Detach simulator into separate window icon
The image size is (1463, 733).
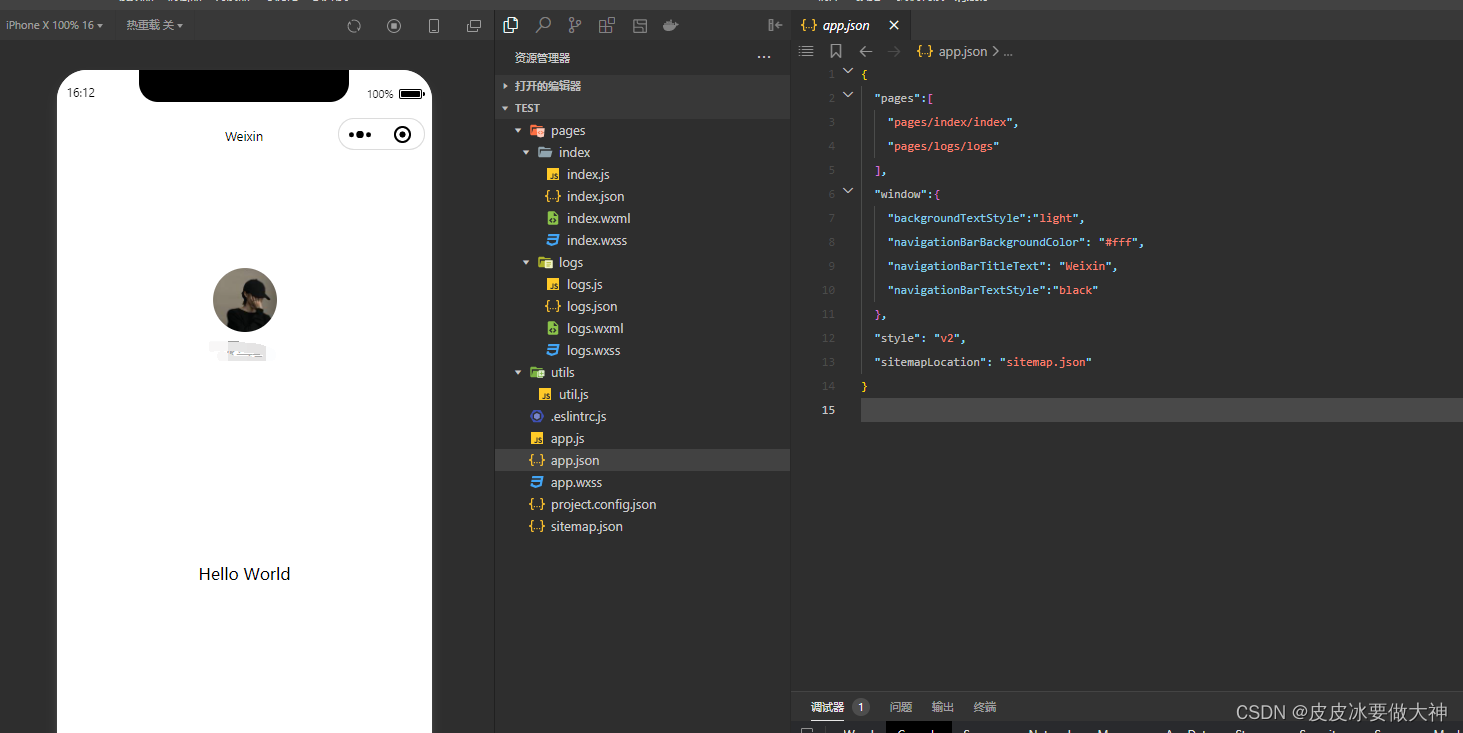tap(474, 26)
